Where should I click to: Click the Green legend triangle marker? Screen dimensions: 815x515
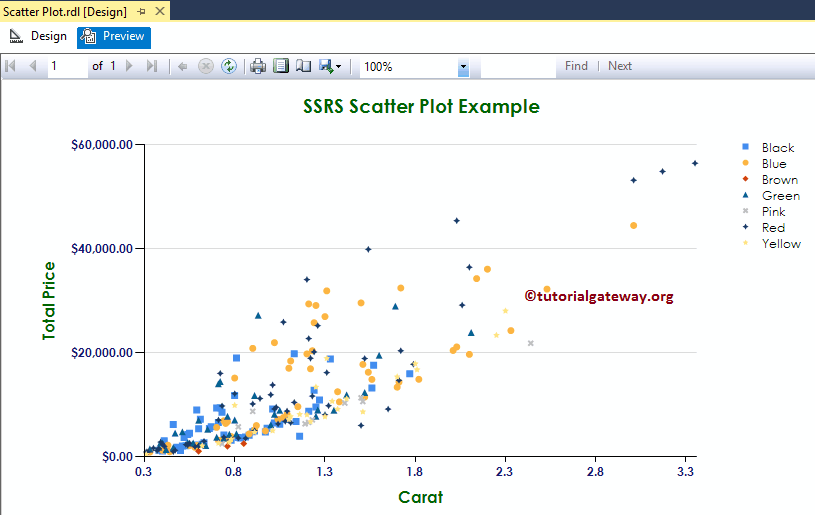(745, 195)
